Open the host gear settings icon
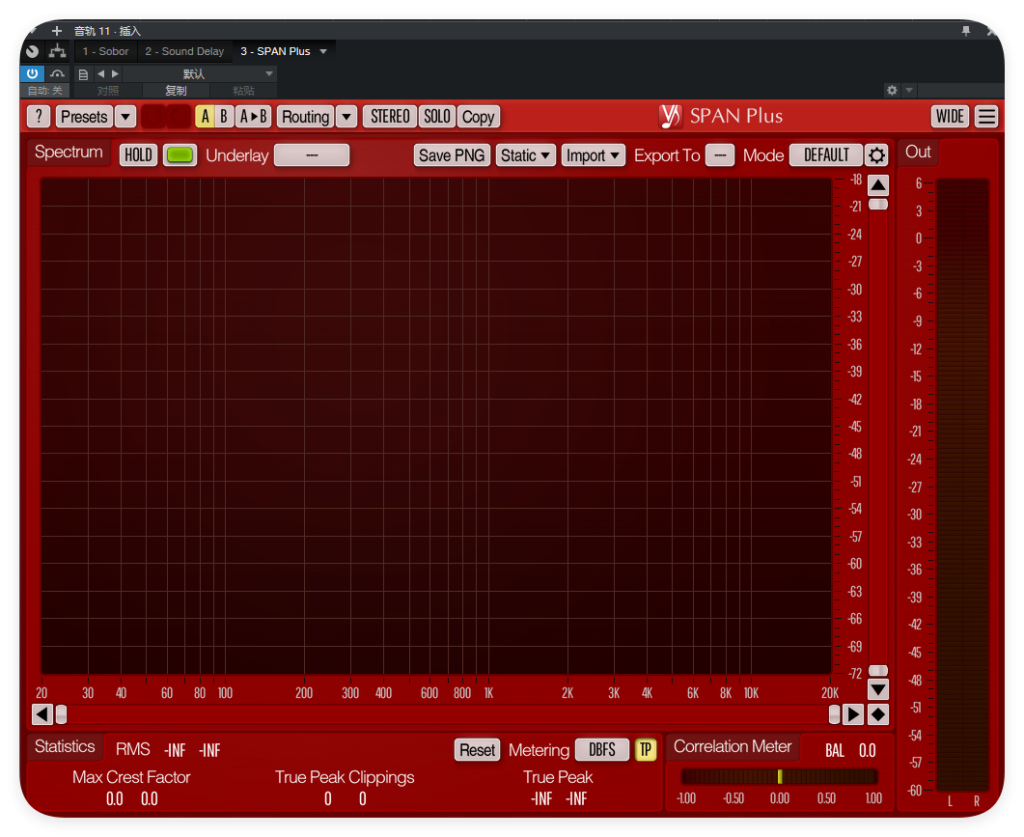 pos(892,90)
